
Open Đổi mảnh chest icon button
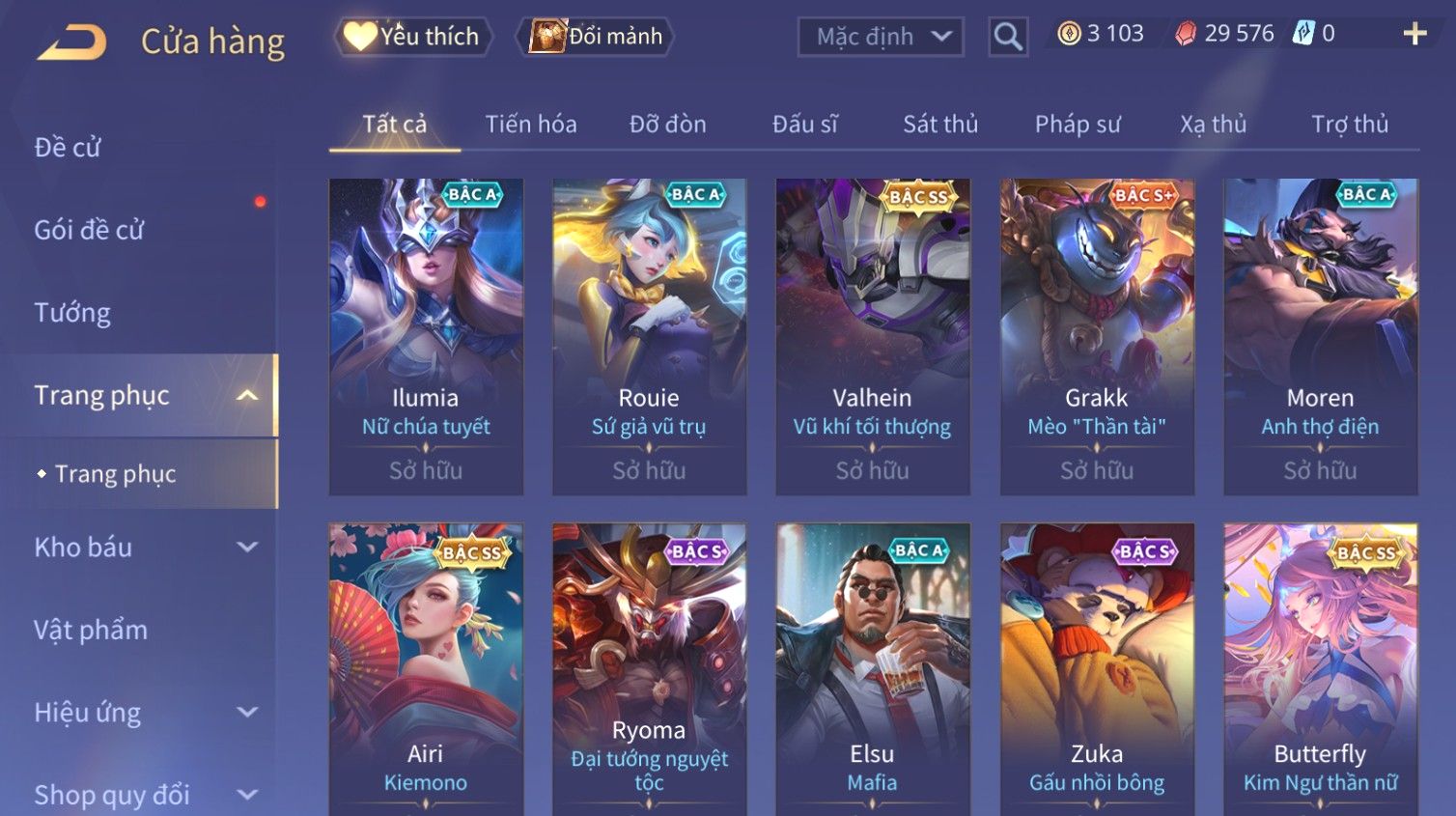[595, 37]
